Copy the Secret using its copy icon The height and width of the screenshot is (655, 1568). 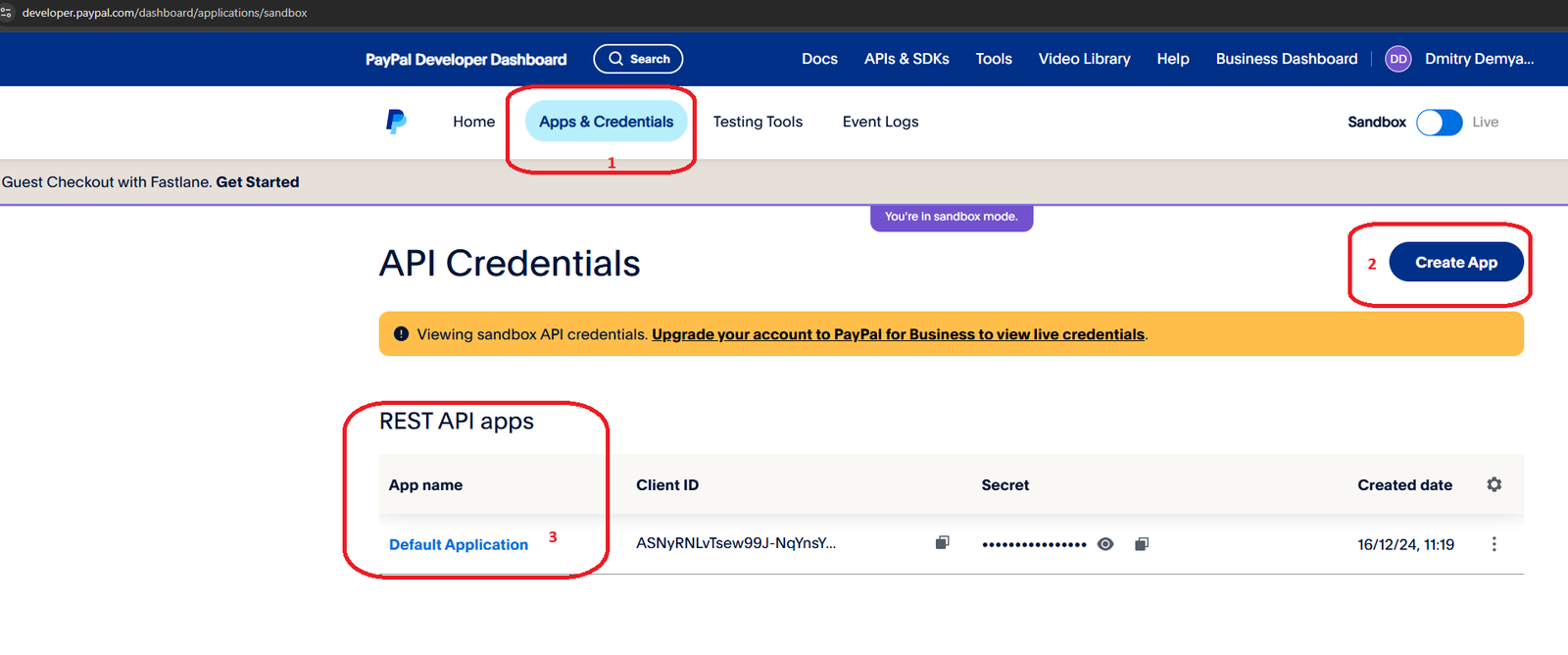point(1141,542)
